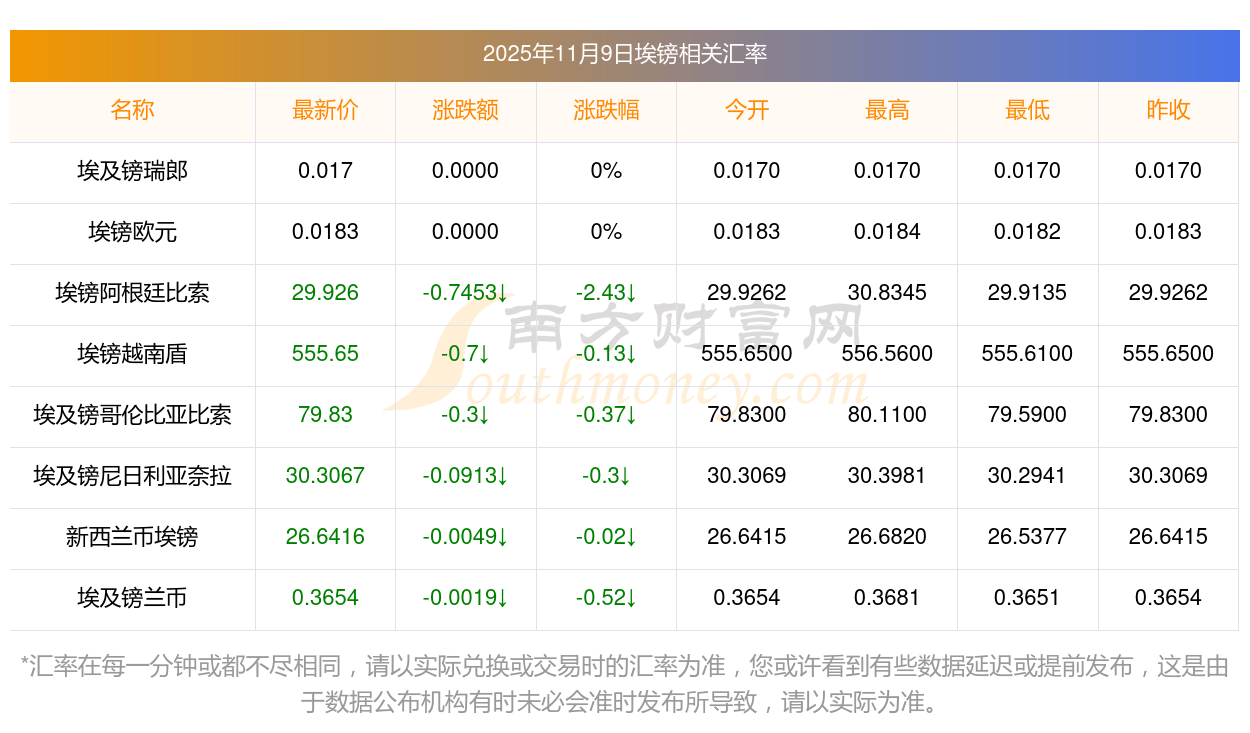This screenshot has width=1250, height=733.
Task: Select the 埃及镑哥伦比亚比索 row name
Action: (132, 415)
